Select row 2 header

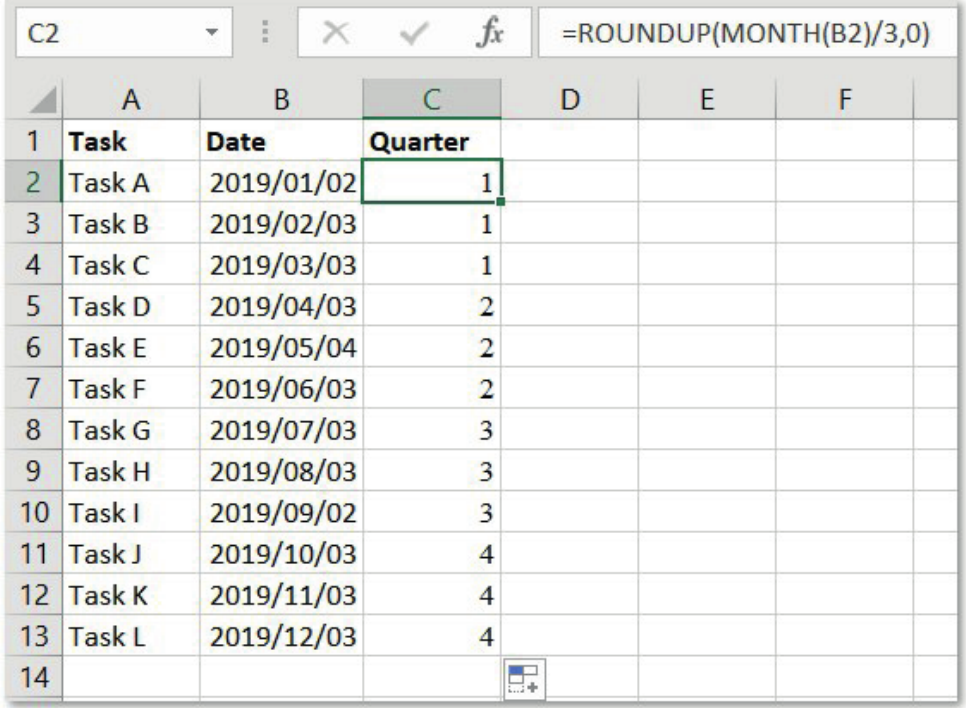[x=34, y=182]
